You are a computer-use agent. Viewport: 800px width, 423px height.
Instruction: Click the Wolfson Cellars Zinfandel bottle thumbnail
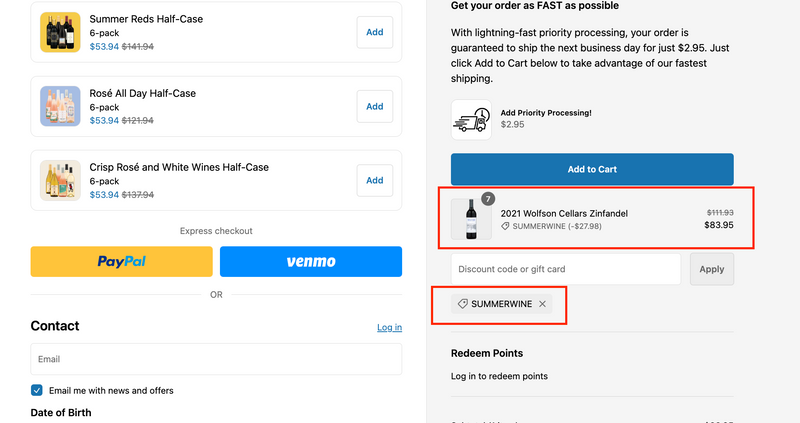471,219
